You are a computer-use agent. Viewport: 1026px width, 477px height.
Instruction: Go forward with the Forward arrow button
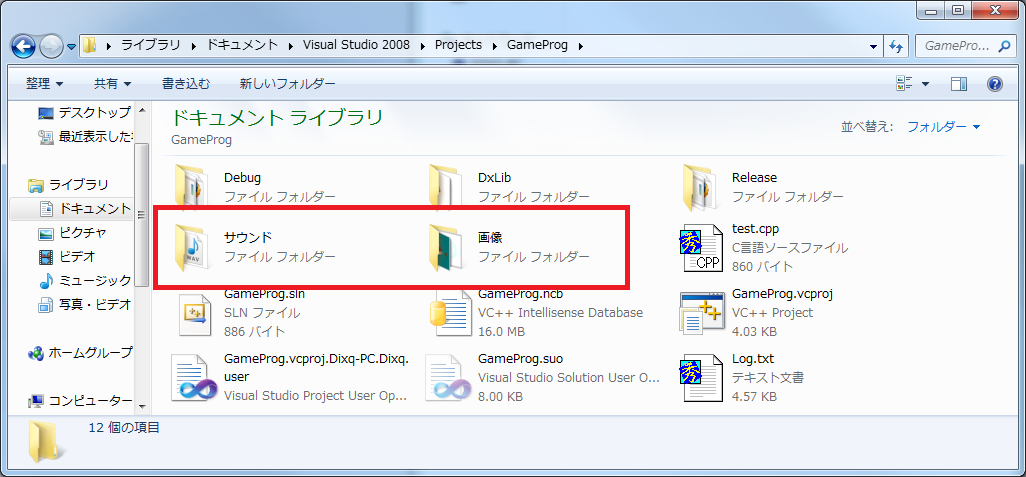(51, 46)
